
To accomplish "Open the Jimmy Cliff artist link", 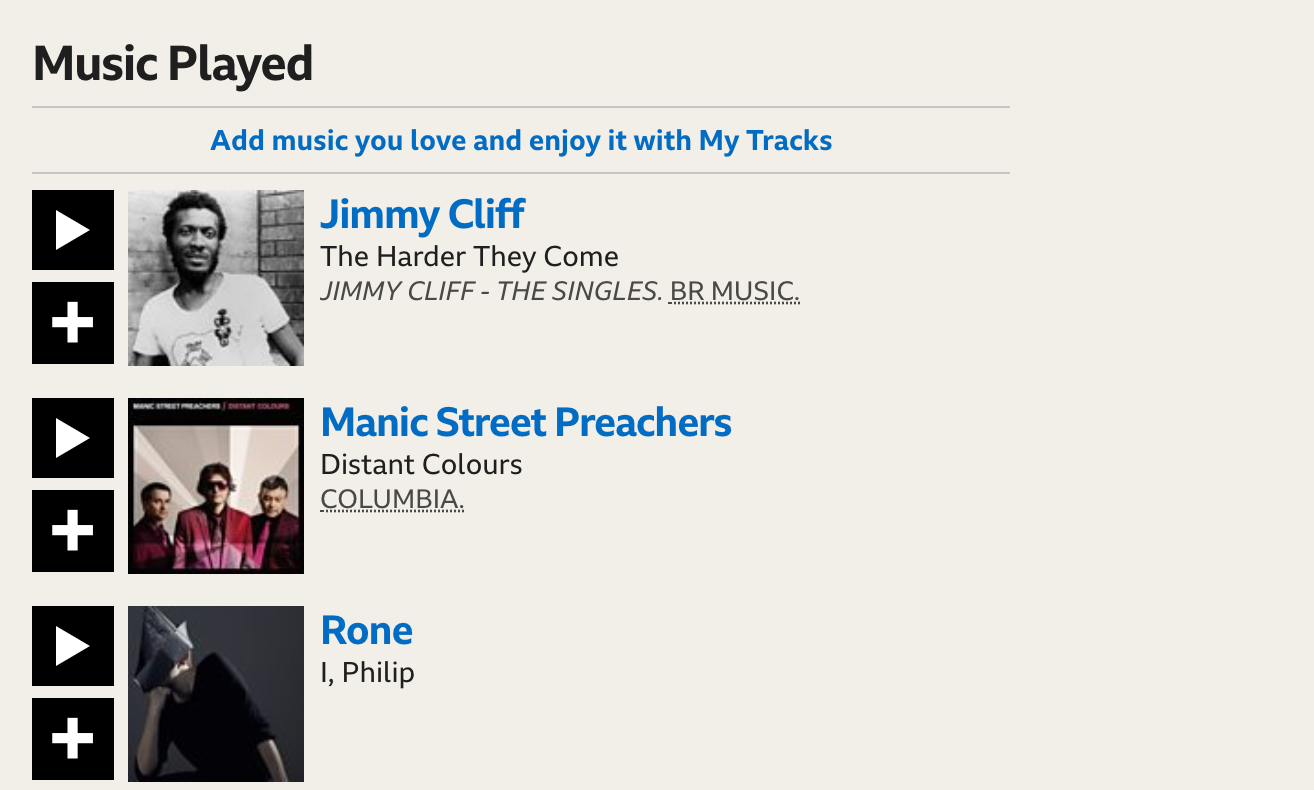I will 422,215.
